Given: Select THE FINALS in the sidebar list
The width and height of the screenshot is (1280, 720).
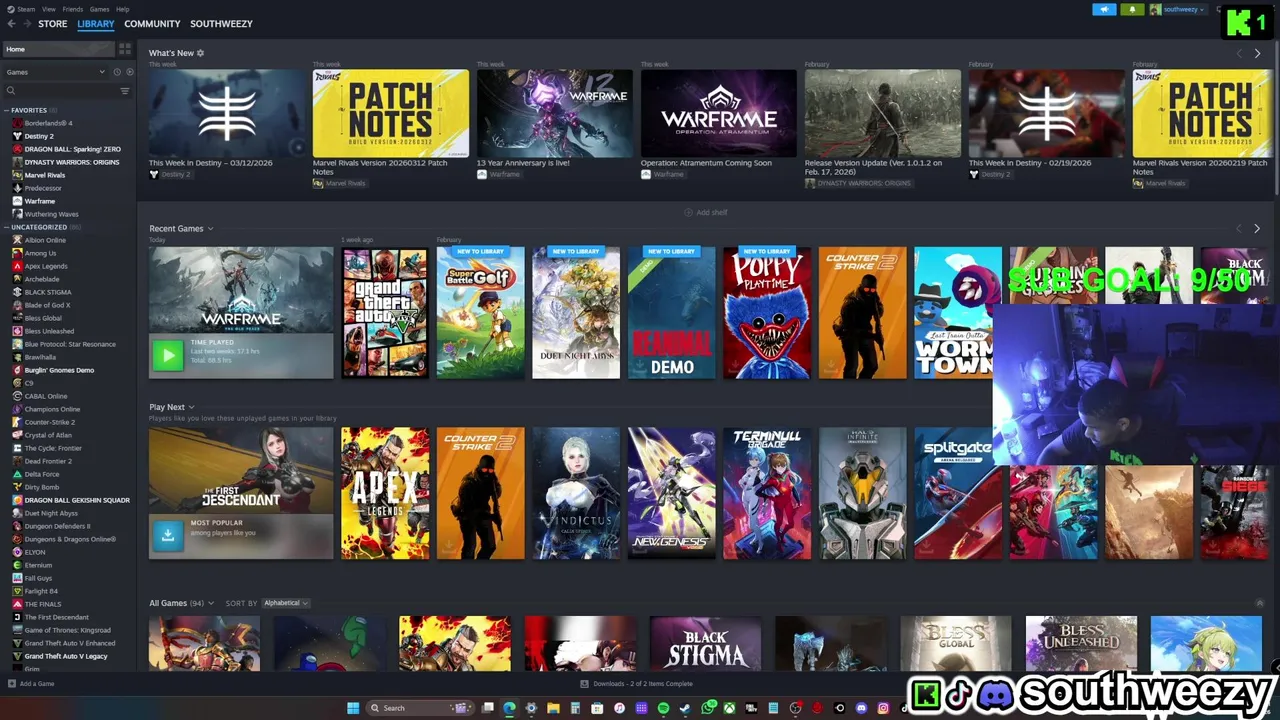Looking at the screenshot, I should 43,604.
